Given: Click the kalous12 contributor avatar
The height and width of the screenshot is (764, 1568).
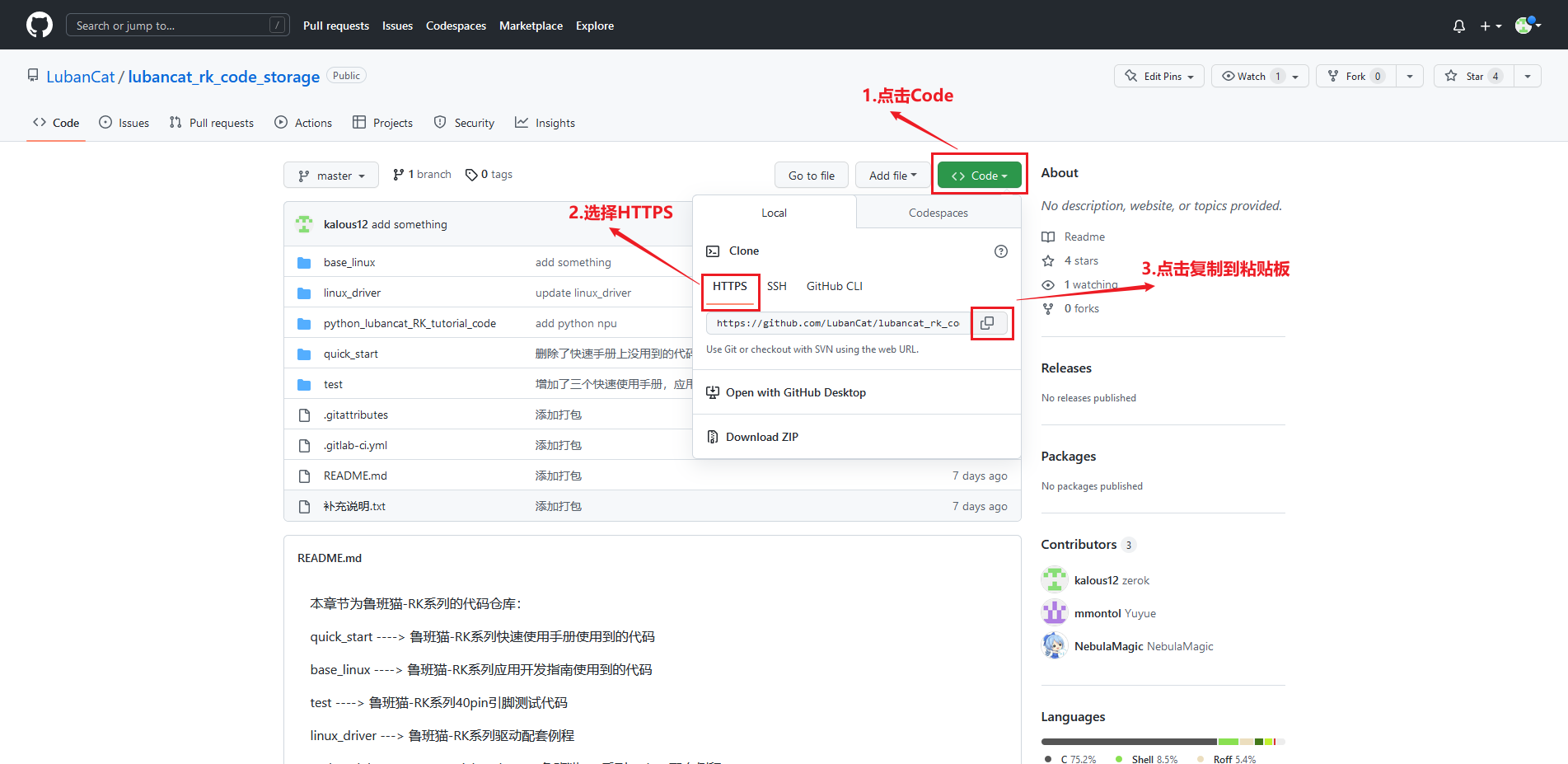Looking at the screenshot, I should [x=1054, y=579].
